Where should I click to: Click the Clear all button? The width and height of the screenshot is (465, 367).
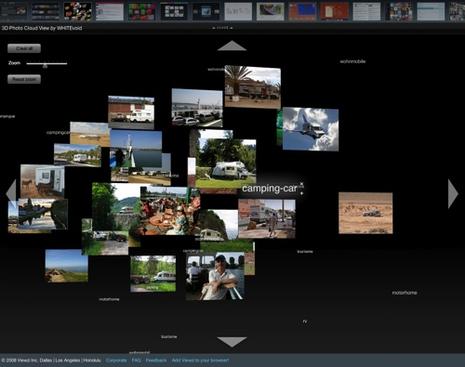point(24,48)
